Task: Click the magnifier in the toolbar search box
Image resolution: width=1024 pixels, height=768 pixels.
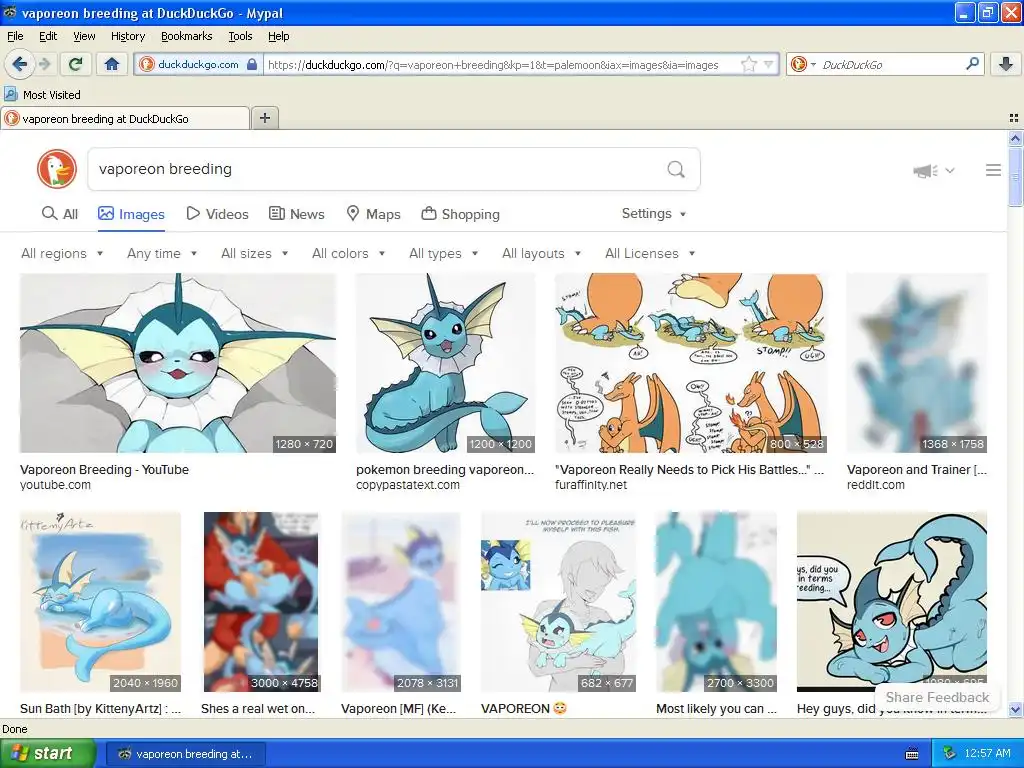Action: (972, 64)
